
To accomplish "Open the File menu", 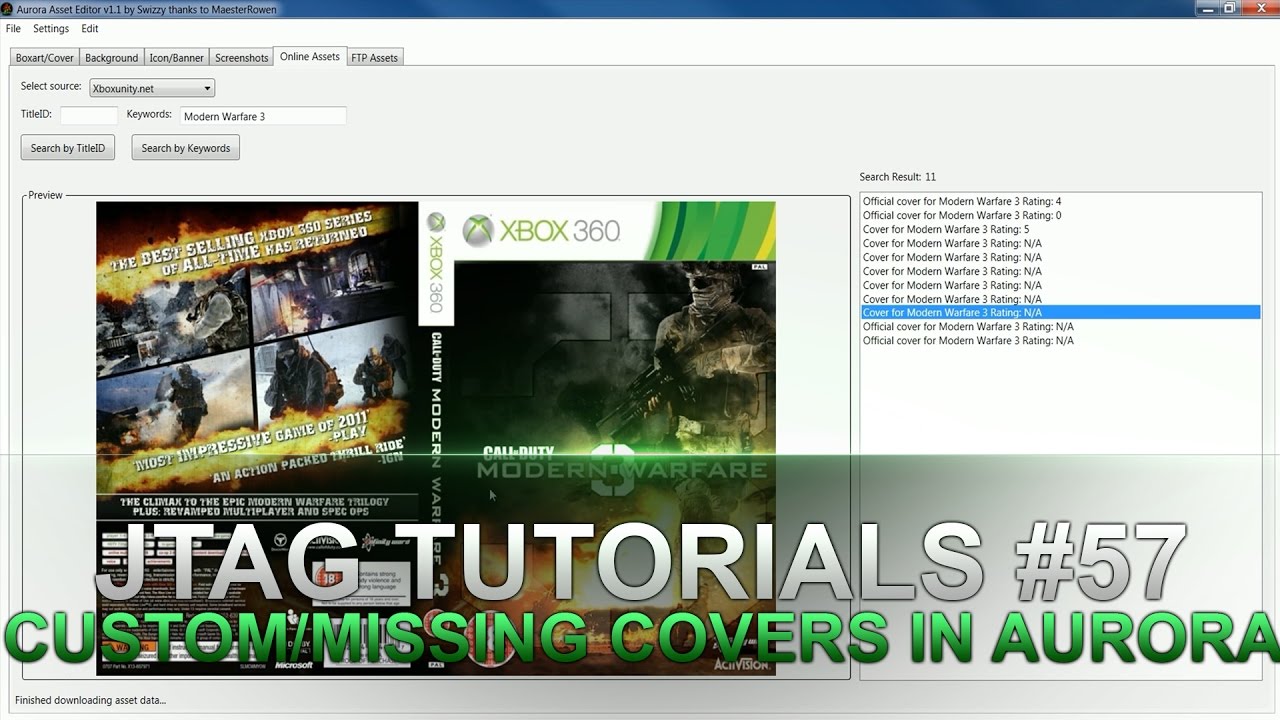I will 13,29.
